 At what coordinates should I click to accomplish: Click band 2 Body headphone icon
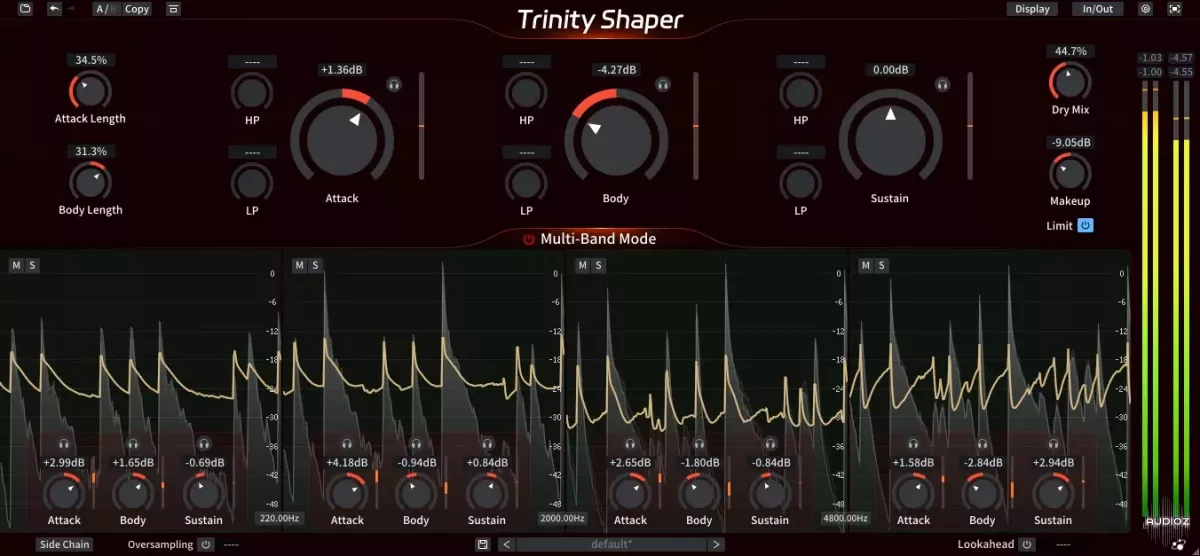(417, 443)
